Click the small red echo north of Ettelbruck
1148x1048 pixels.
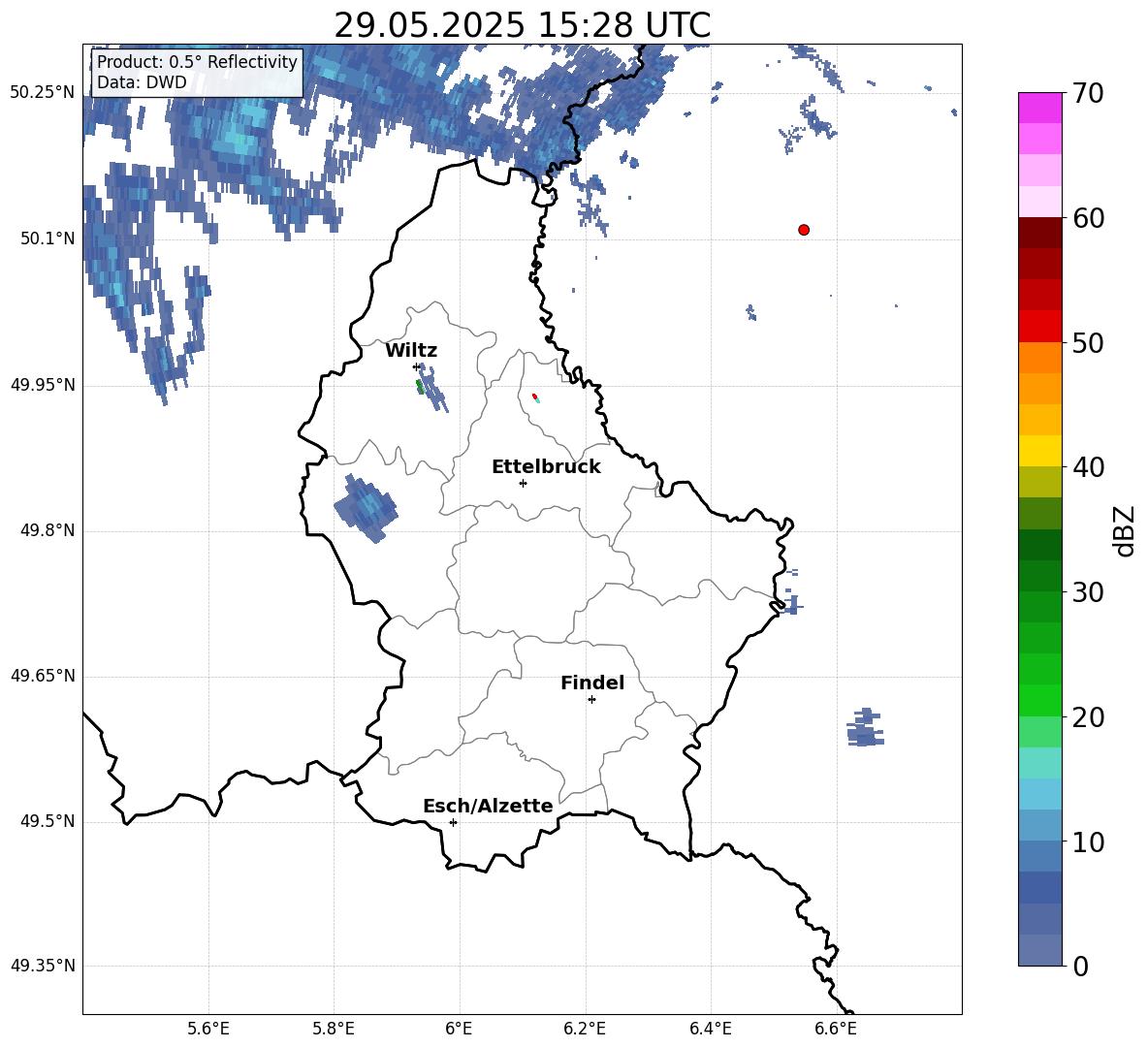pyautogui.click(x=534, y=396)
